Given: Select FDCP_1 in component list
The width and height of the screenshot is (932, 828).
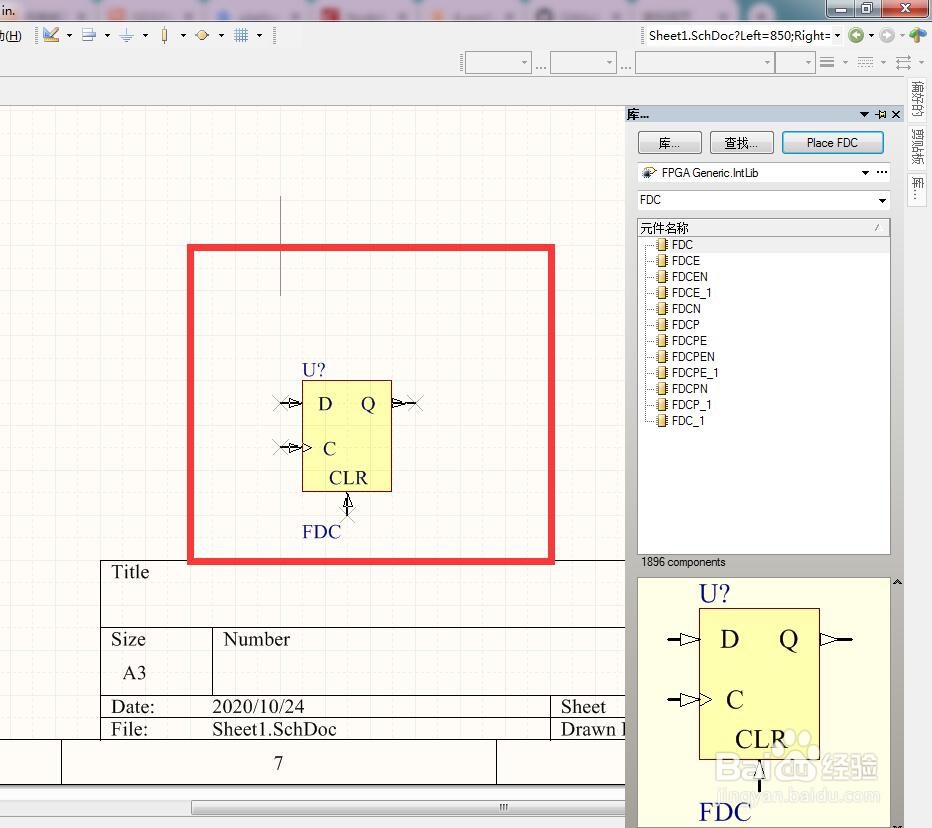Looking at the screenshot, I should pos(691,405).
